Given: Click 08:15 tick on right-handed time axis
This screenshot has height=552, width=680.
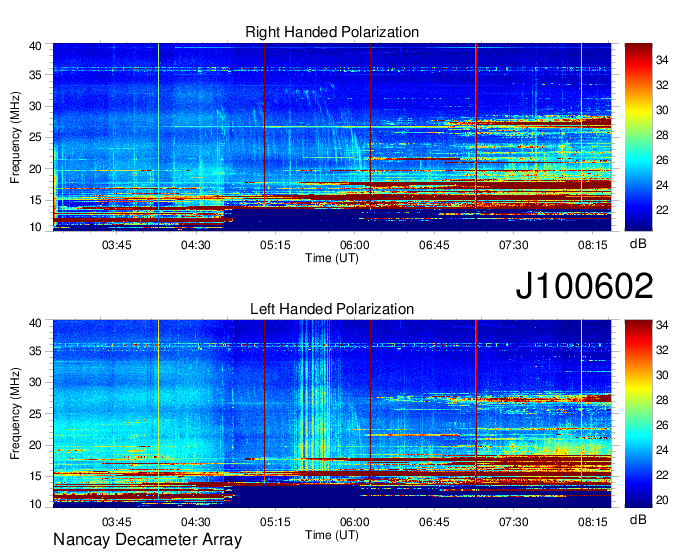Looking at the screenshot, I should (593, 245).
